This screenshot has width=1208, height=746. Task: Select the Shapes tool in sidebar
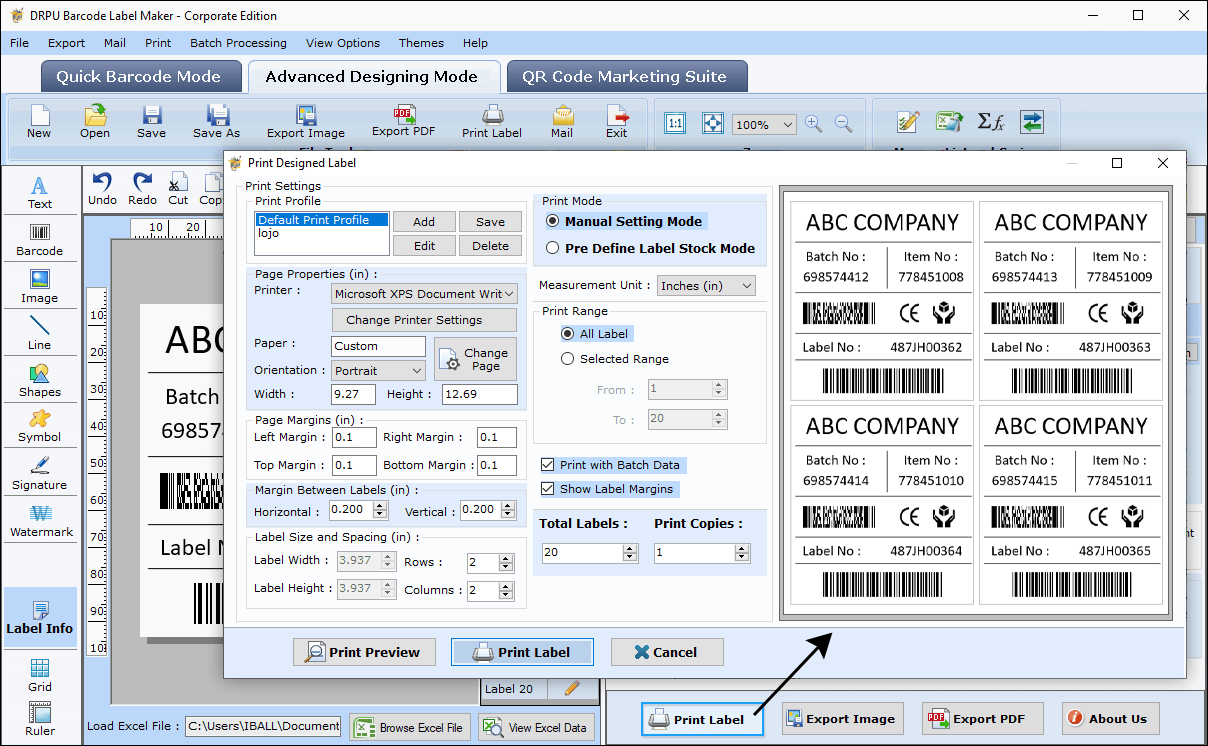(40, 380)
